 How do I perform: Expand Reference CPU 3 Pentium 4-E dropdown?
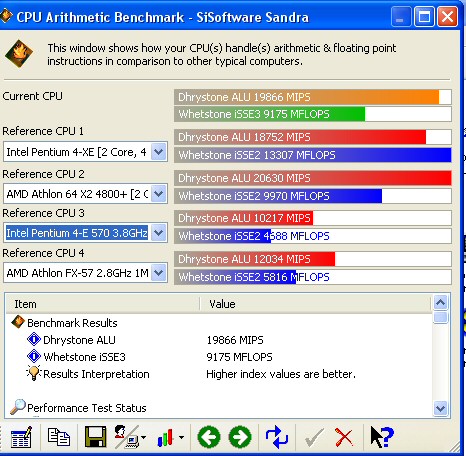point(159,233)
